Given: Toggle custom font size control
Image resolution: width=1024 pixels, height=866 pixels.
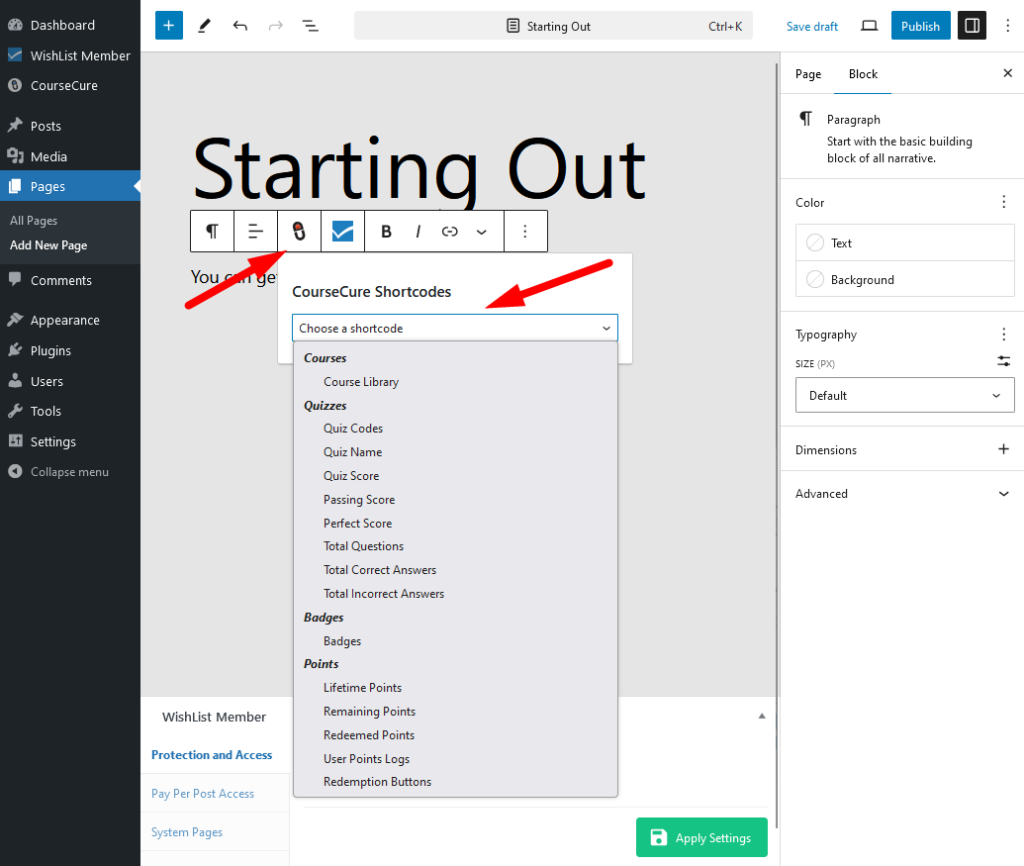Looking at the screenshot, I should pyautogui.click(x=1004, y=361).
